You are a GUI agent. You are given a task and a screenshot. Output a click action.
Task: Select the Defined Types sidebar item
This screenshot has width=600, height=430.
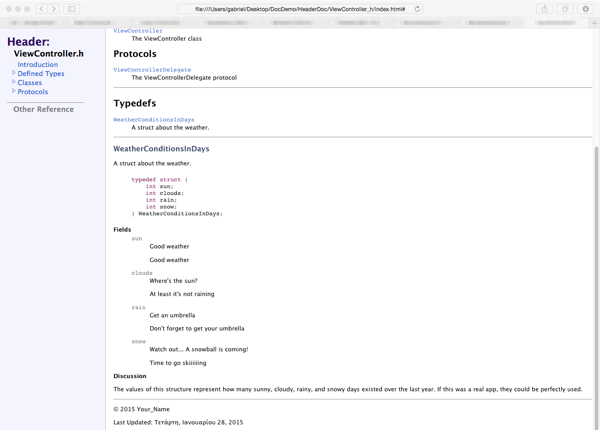pyautogui.click(x=41, y=73)
